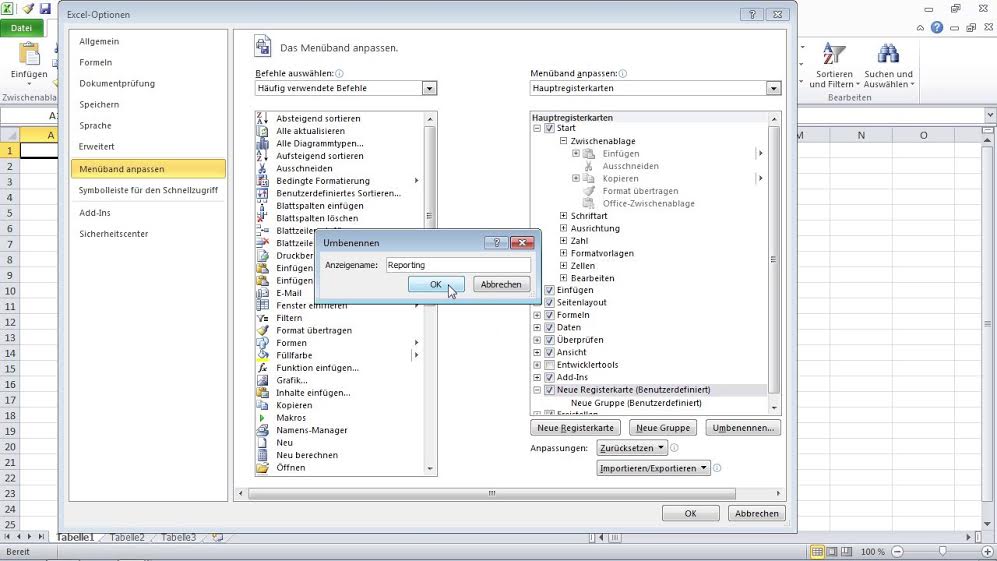The width and height of the screenshot is (997, 561).
Task: Click the Aufsteigend sortieren icon
Action: 262,156
